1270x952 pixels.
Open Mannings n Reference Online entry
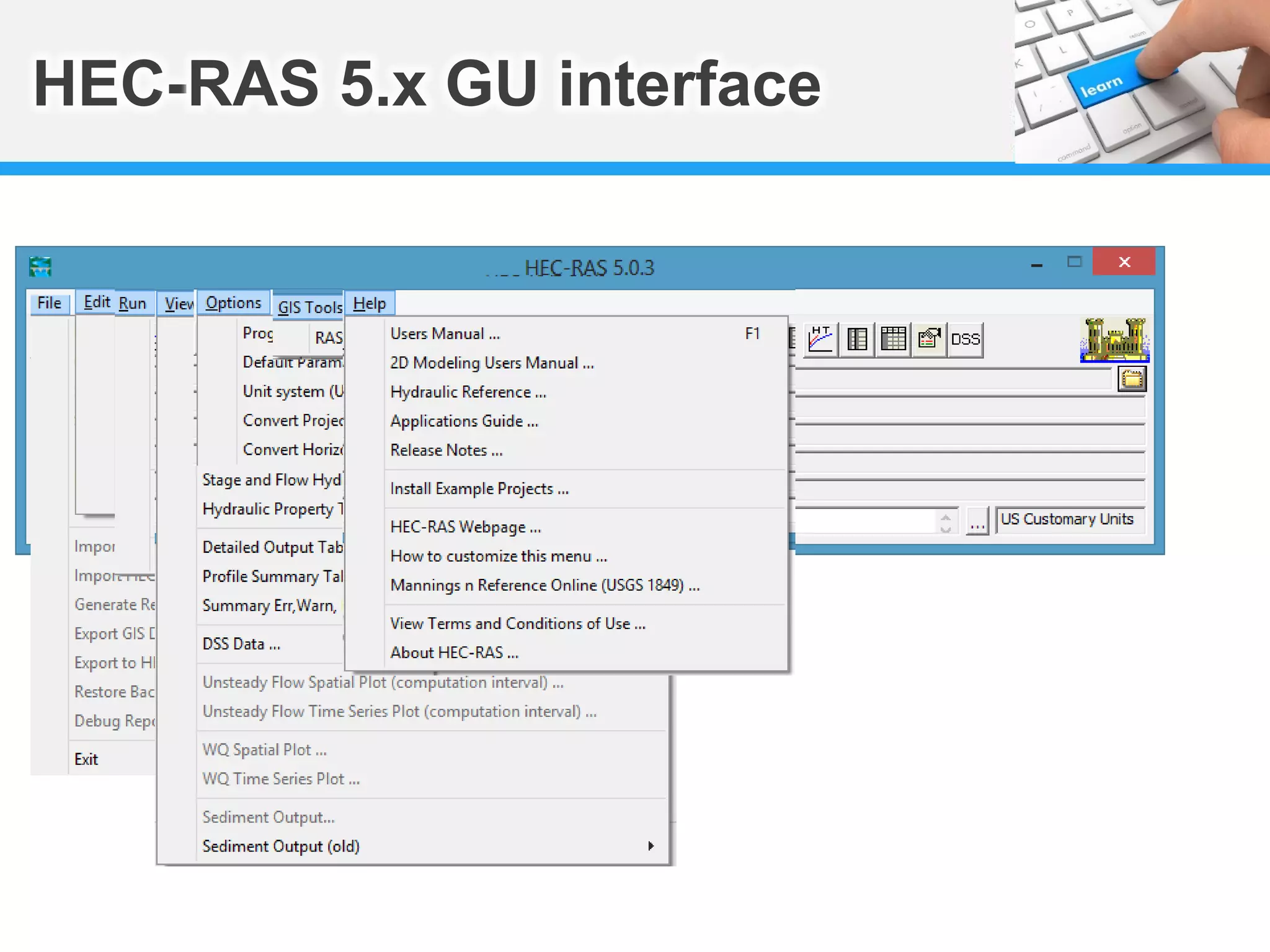pyautogui.click(x=544, y=585)
